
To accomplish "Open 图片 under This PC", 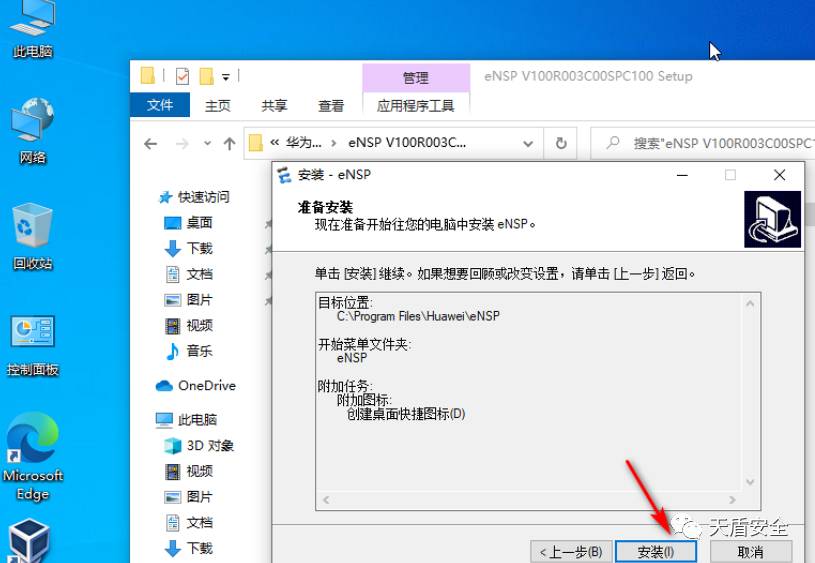I will click(189, 497).
